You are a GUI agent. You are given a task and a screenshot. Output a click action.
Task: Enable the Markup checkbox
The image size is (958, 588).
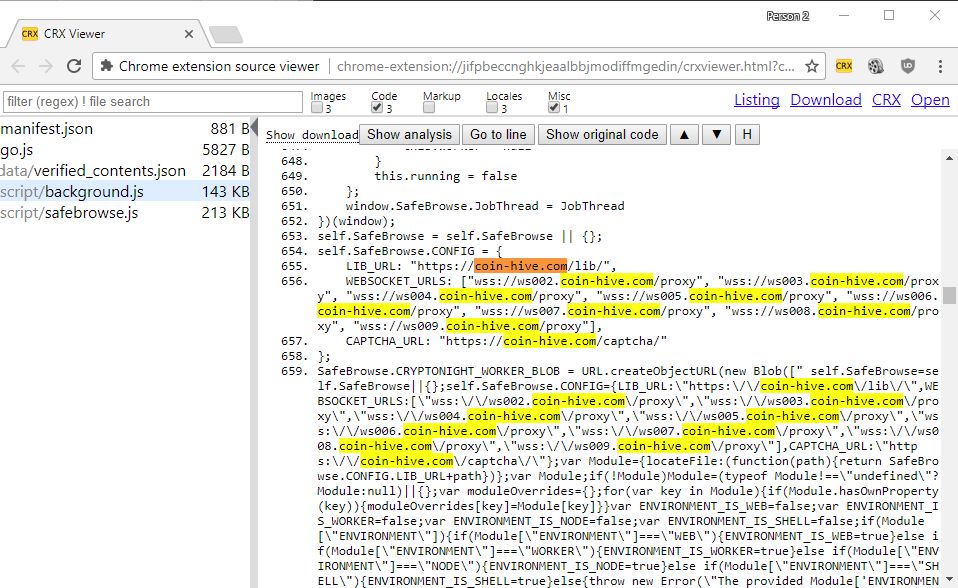point(428,109)
